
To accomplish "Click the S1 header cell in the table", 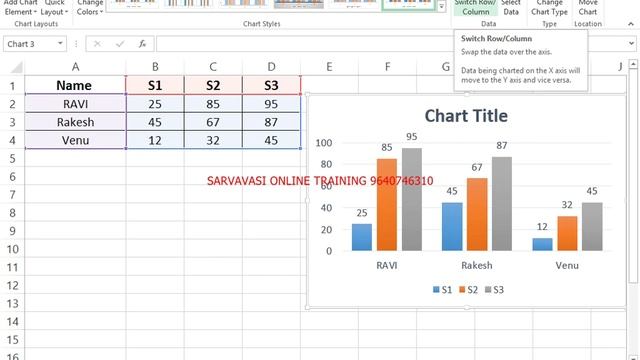I will click(x=155, y=85).
